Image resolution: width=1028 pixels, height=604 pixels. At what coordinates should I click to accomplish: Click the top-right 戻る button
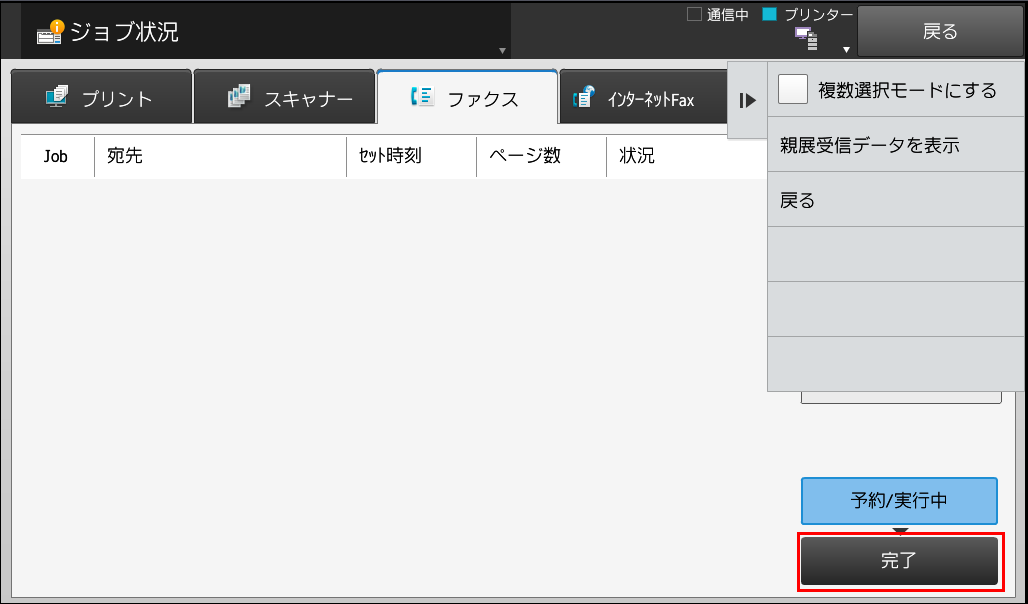(x=940, y=31)
